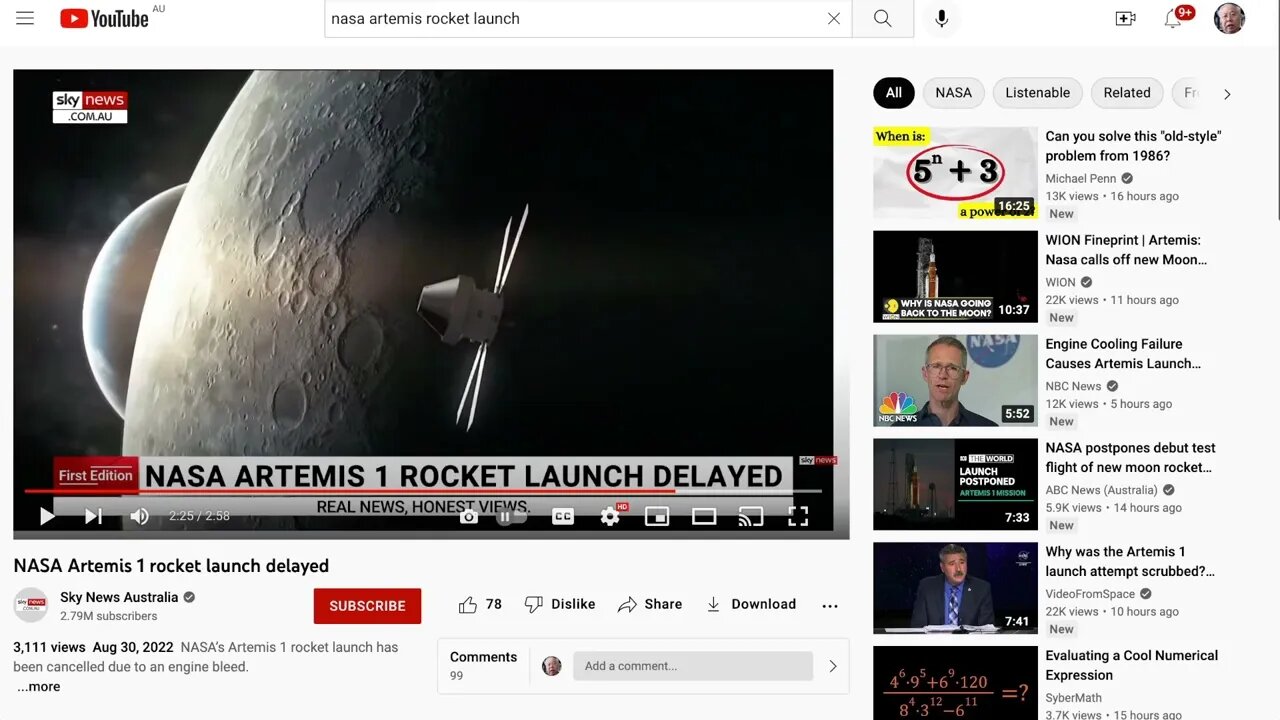Open the SyberMath numerical expression thumbnail

pyautogui.click(x=955, y=684)
